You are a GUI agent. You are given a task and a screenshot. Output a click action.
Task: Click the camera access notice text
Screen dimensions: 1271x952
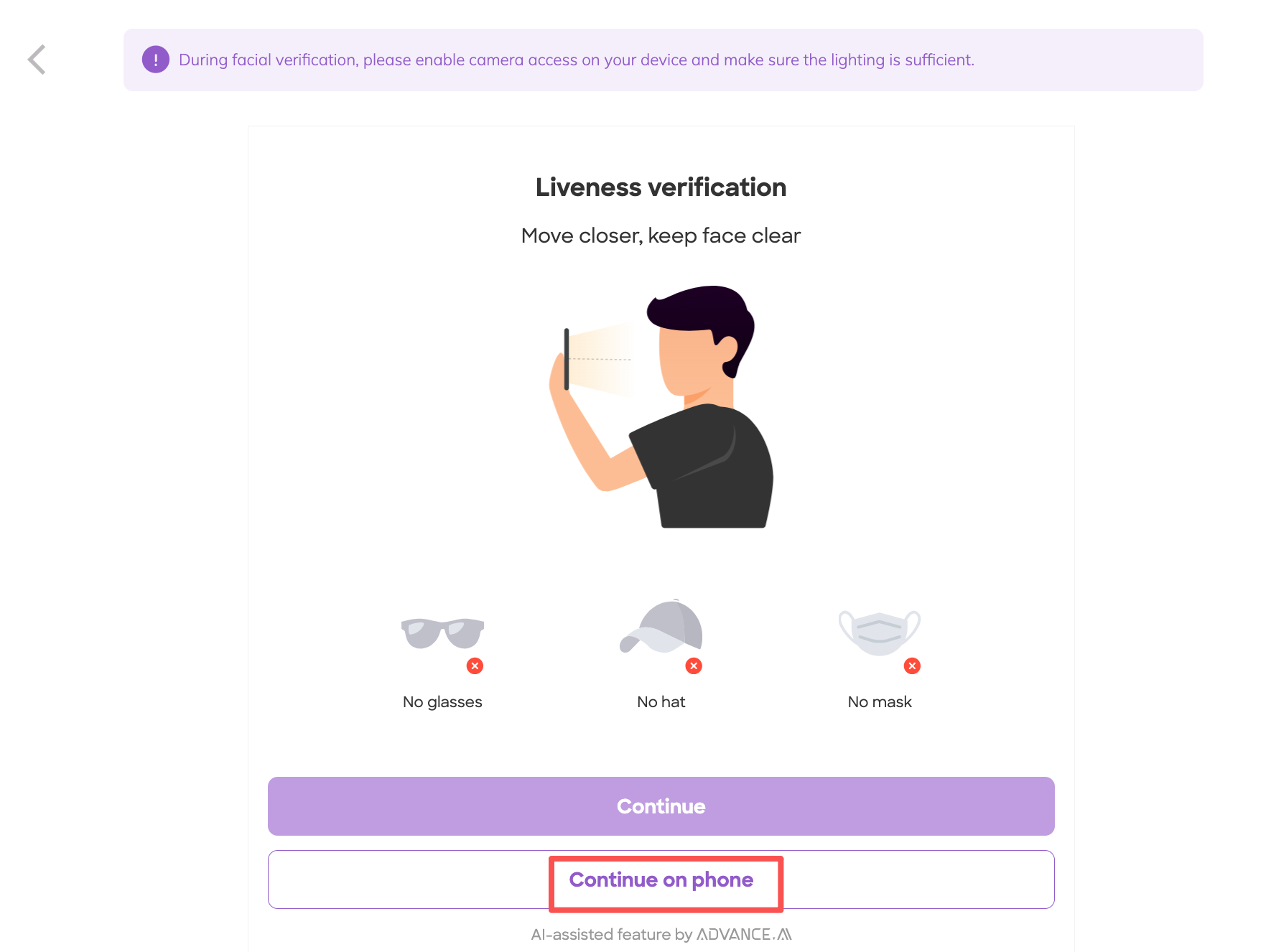click(576, 60)
